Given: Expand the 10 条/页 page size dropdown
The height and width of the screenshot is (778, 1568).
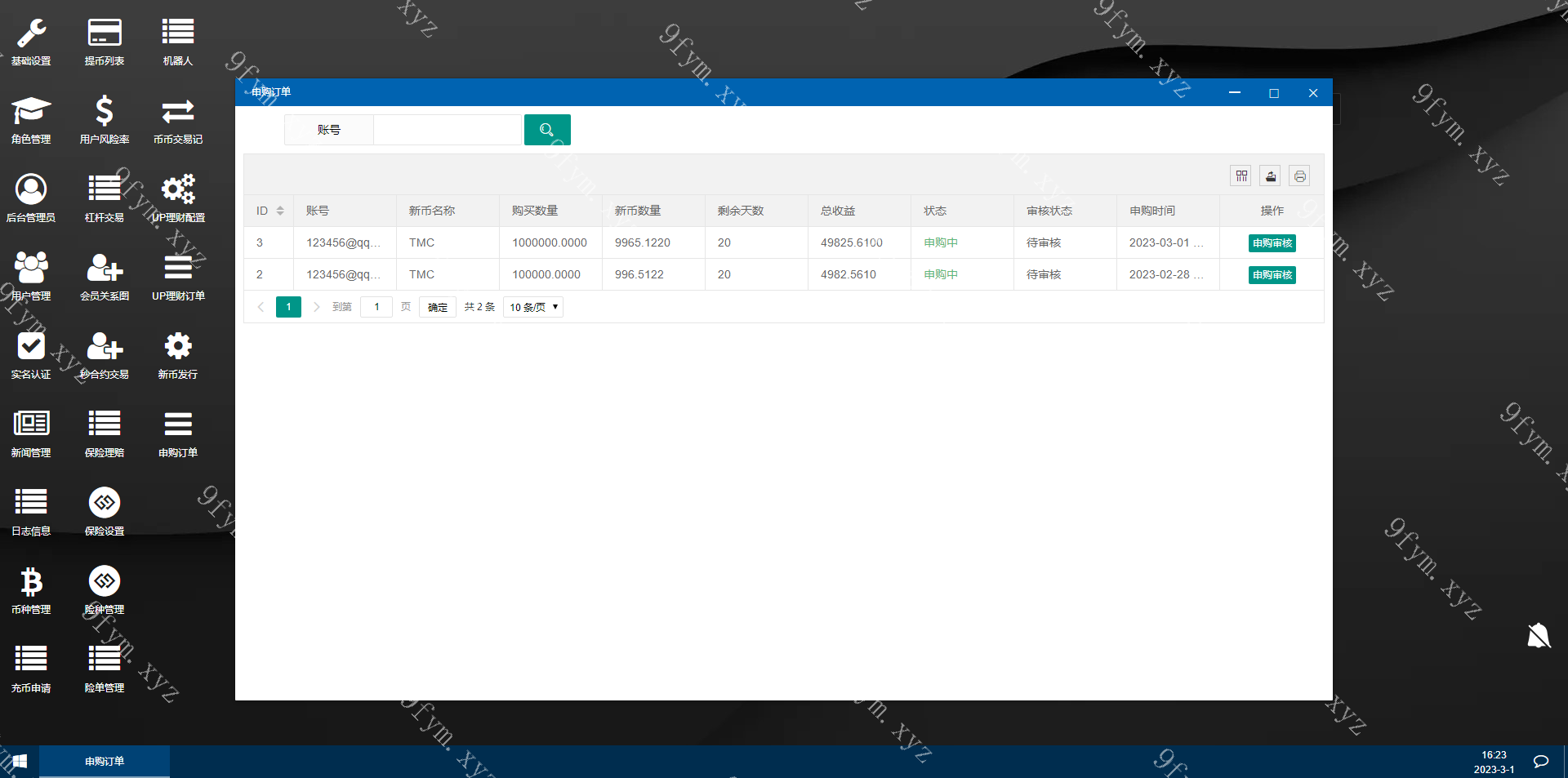Looking at the screenshot, I should pos(533,307).
